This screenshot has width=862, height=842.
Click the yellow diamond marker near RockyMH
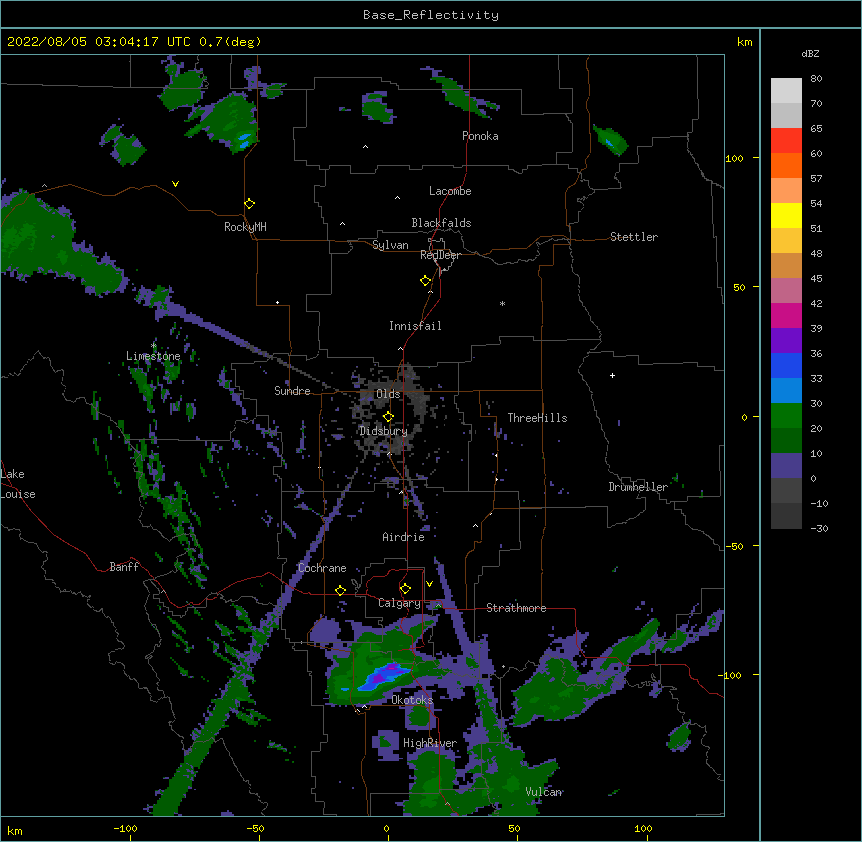coord(250,204)
